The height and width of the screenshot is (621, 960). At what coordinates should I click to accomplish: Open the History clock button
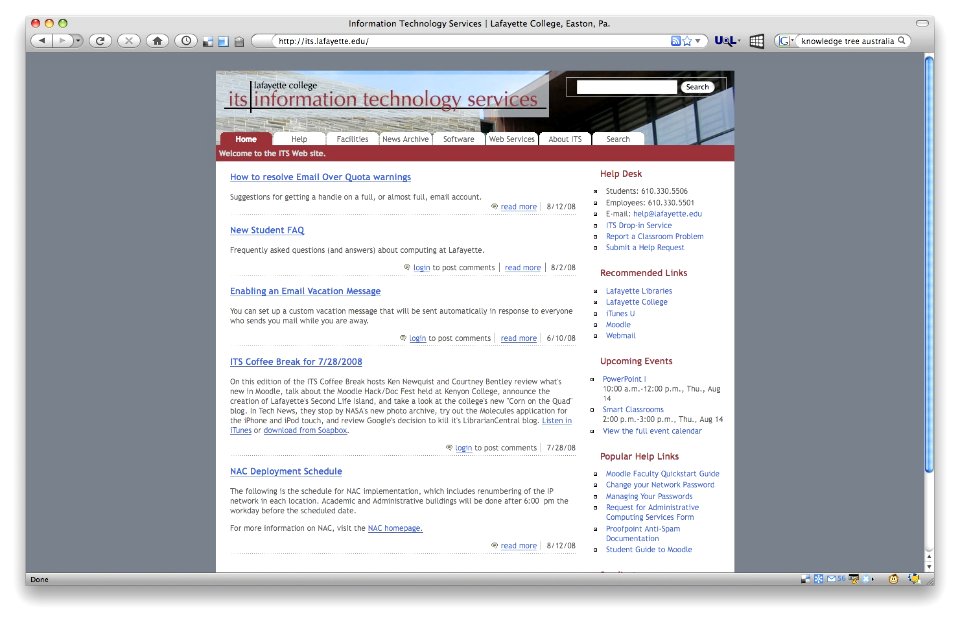coord(186,41)
